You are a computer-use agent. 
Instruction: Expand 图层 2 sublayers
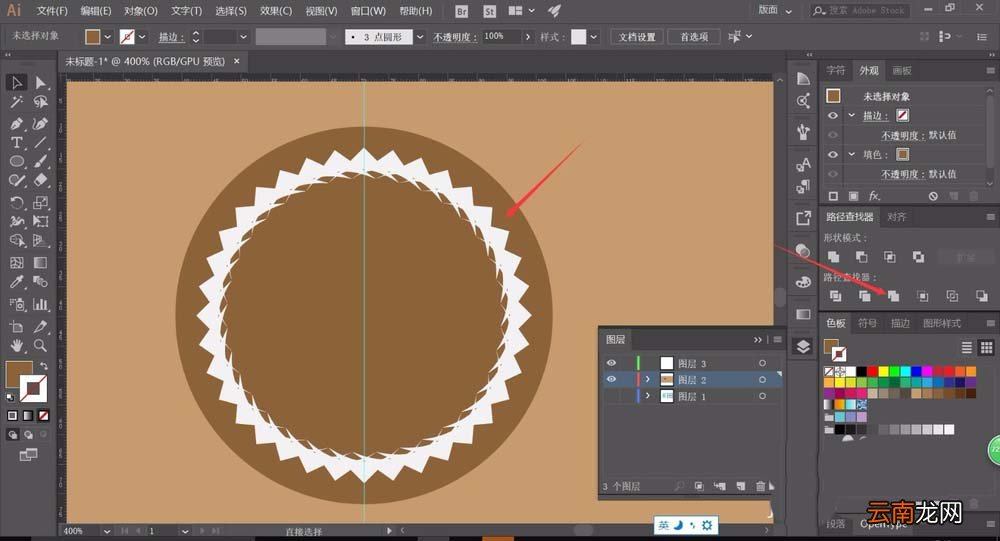648,380
